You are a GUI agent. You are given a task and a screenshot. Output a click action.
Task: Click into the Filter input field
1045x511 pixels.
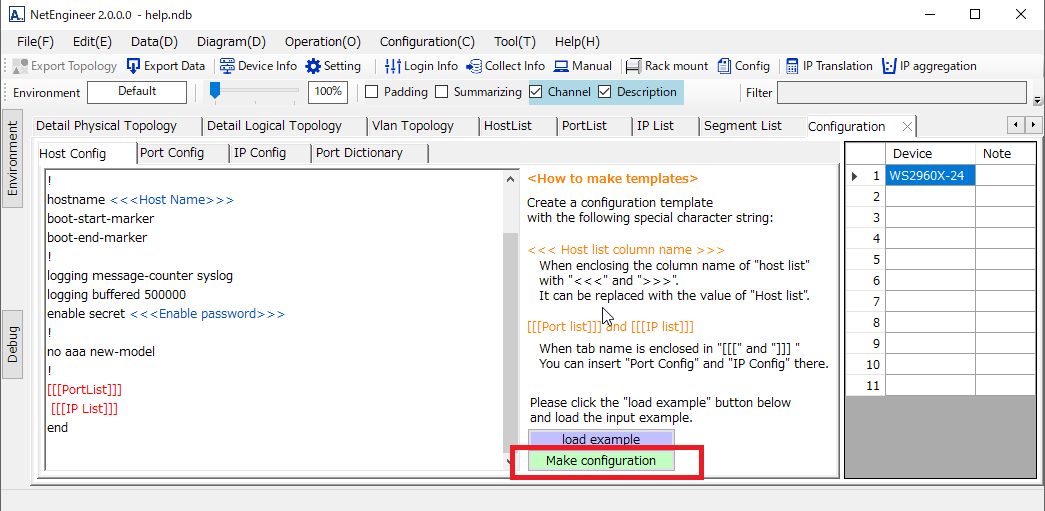point(901,93)
